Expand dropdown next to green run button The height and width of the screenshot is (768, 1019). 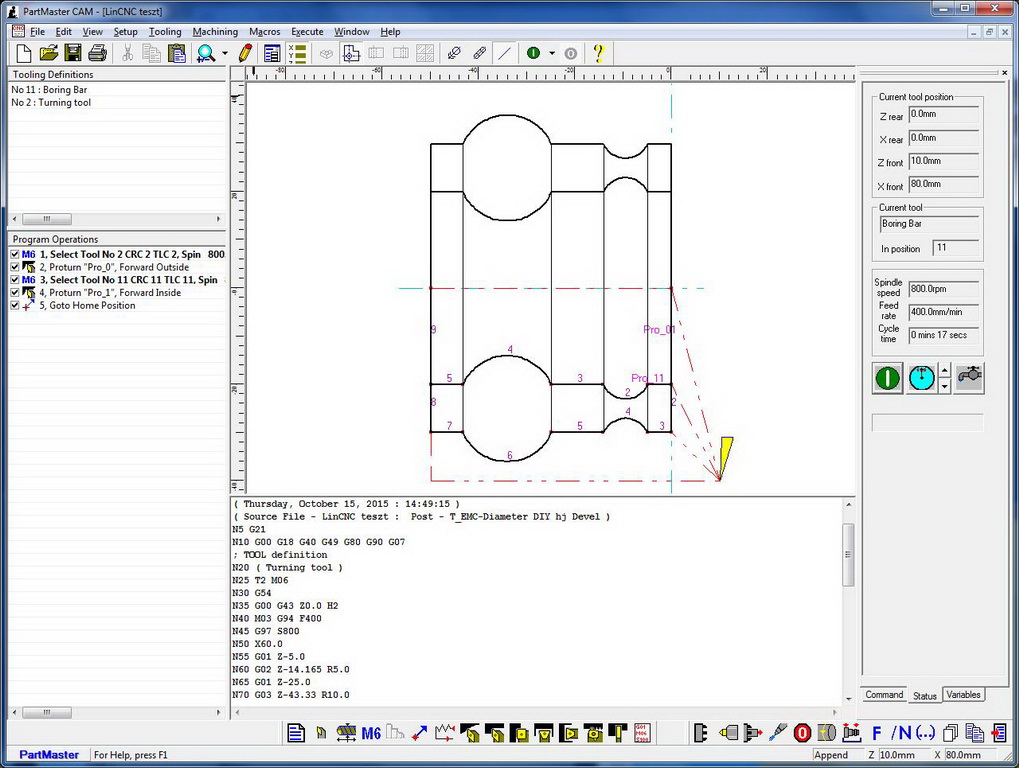552,54
